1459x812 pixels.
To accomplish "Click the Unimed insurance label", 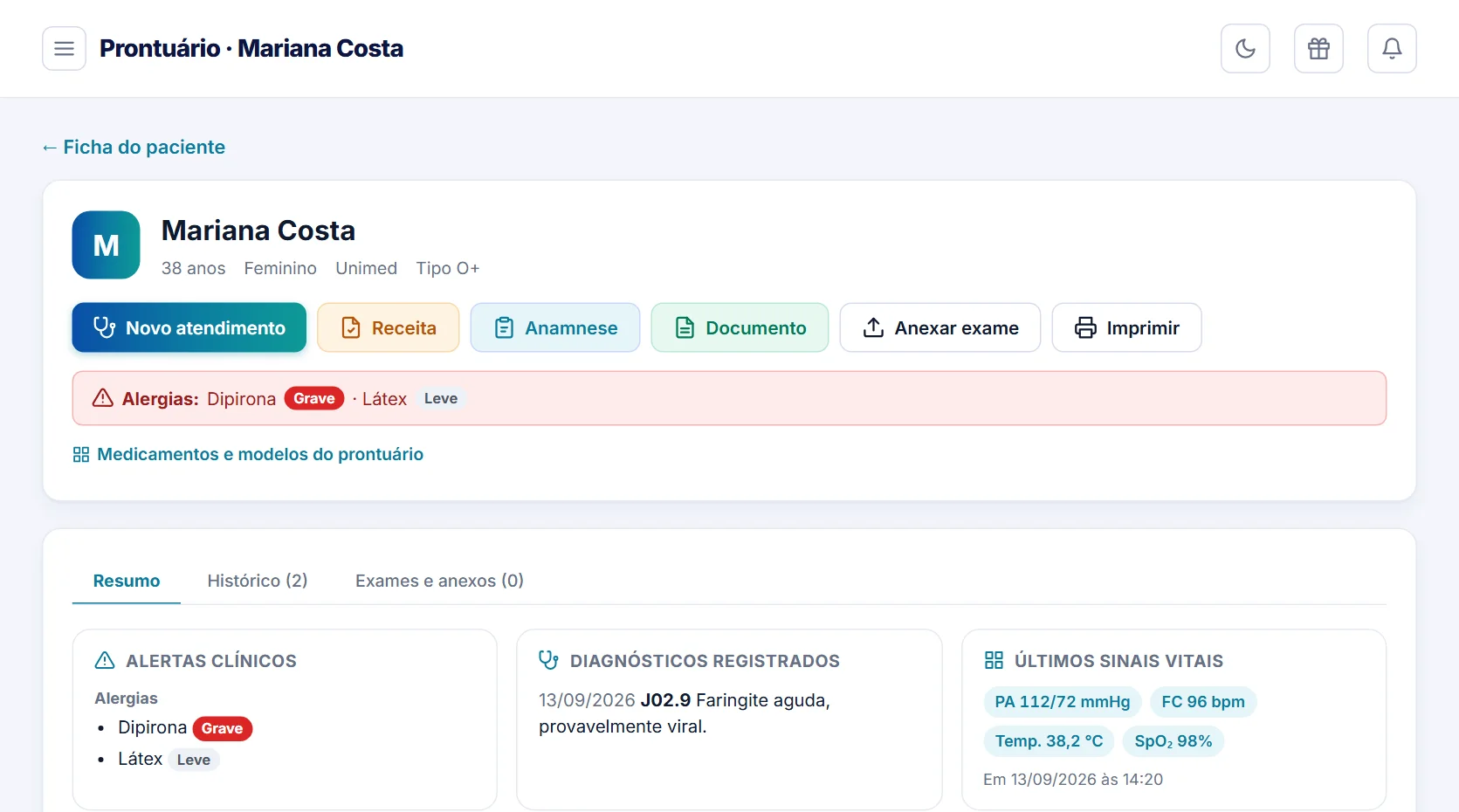I will (x=367, y=268).
